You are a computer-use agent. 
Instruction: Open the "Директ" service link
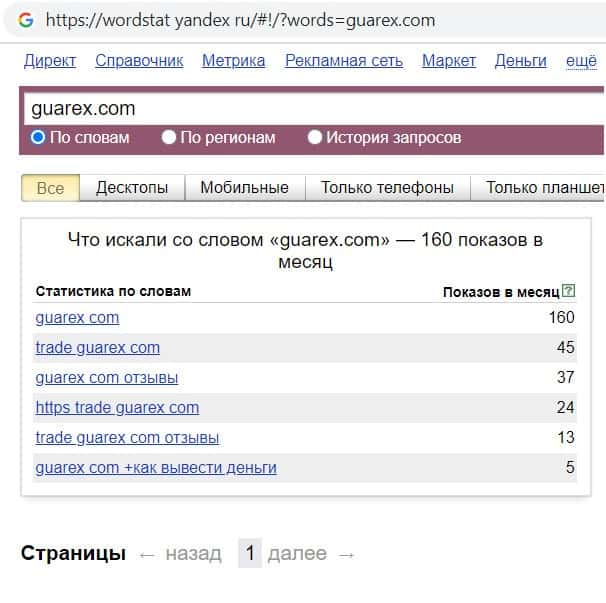[50, 61]
